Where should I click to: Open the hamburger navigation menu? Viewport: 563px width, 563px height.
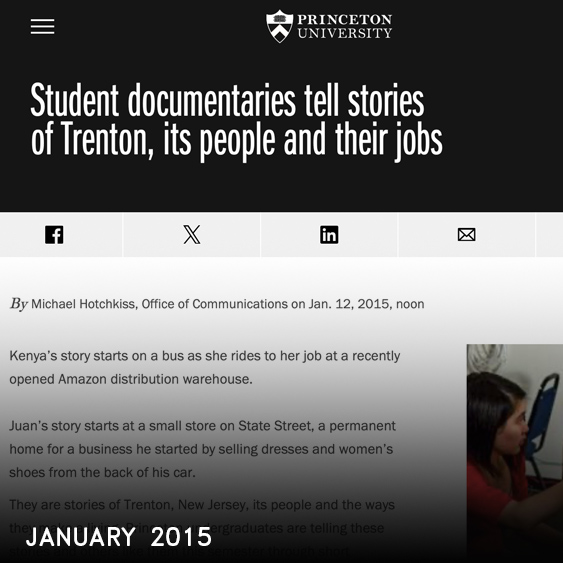42,27
